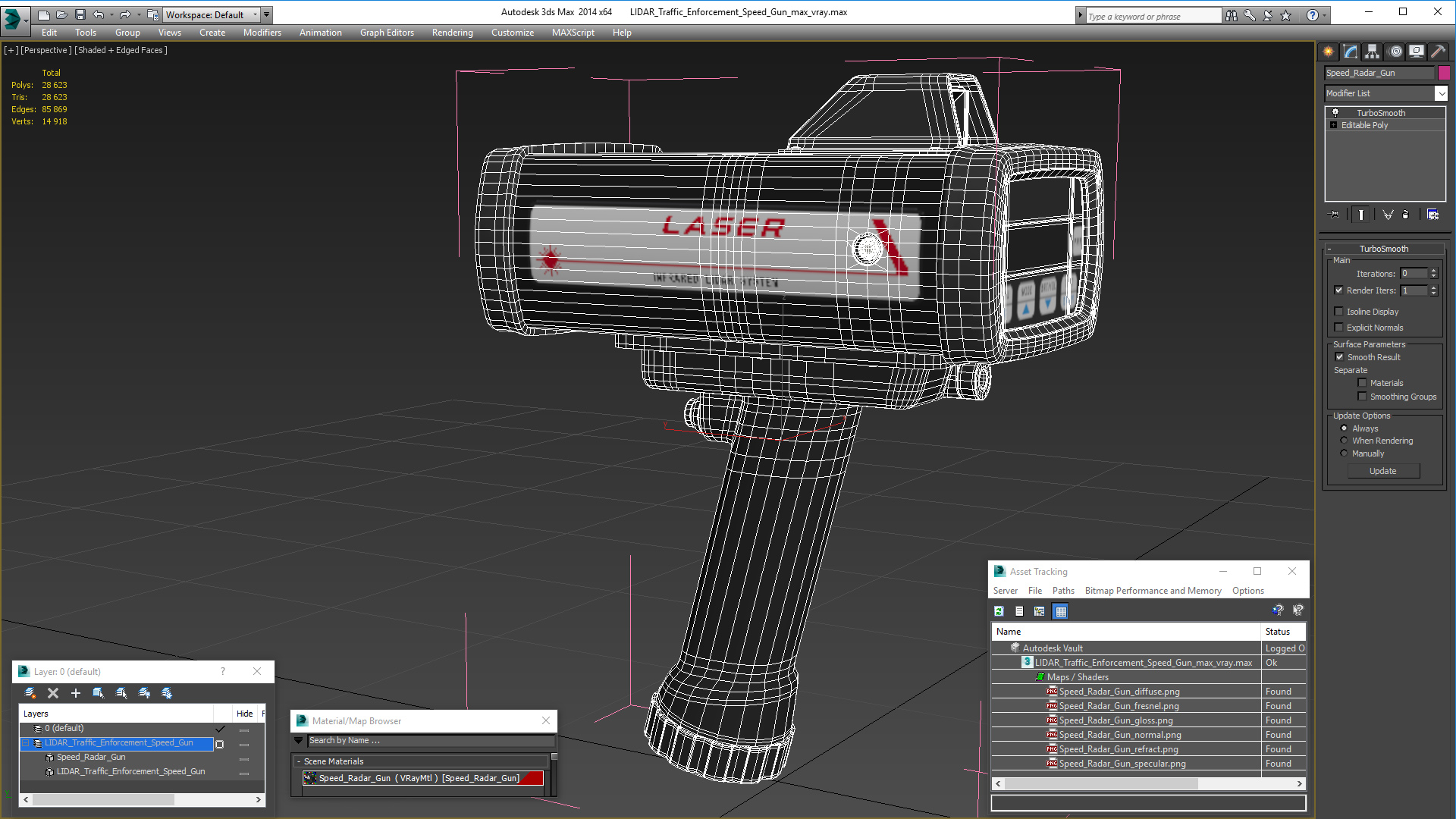The height and width of the screenshot is (819, 1456).
Task: Open the Motion command panel tab
Action: pyautogui.click(x=1395, y=52)
